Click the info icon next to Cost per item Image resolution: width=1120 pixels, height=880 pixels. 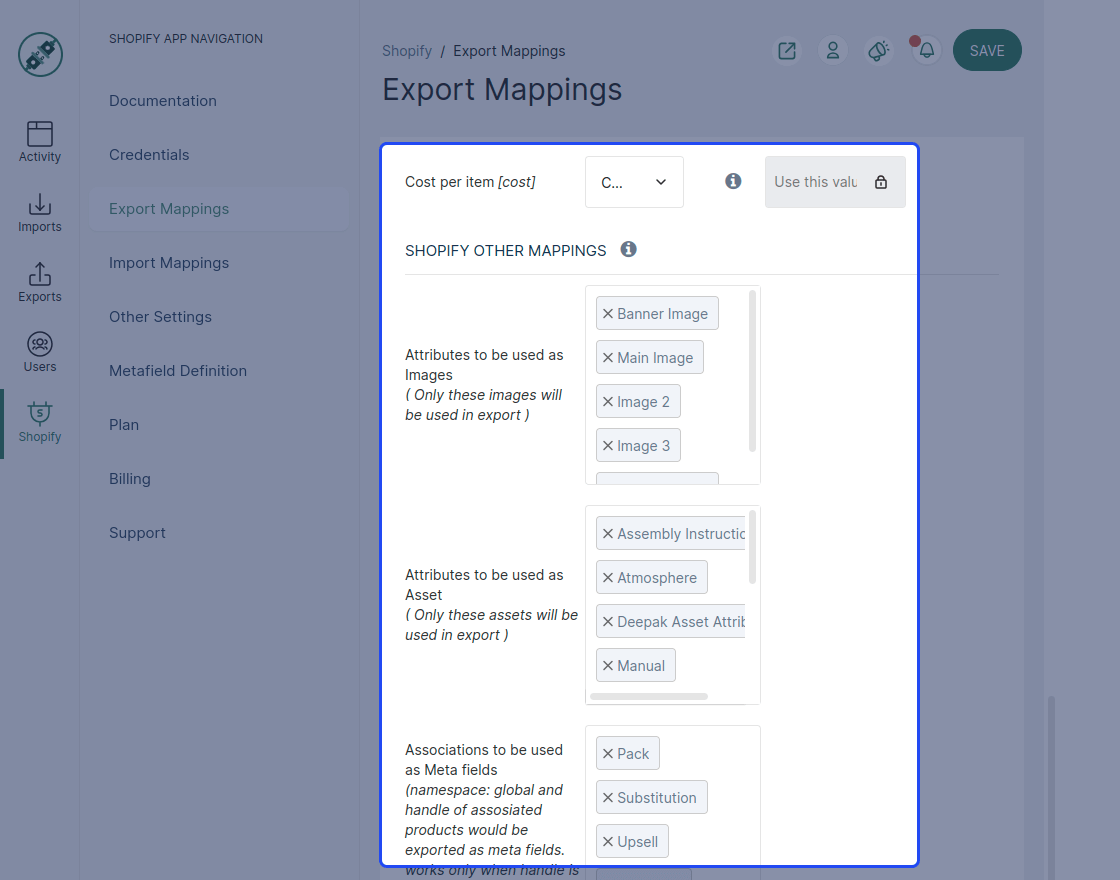(x=733, y=181)
